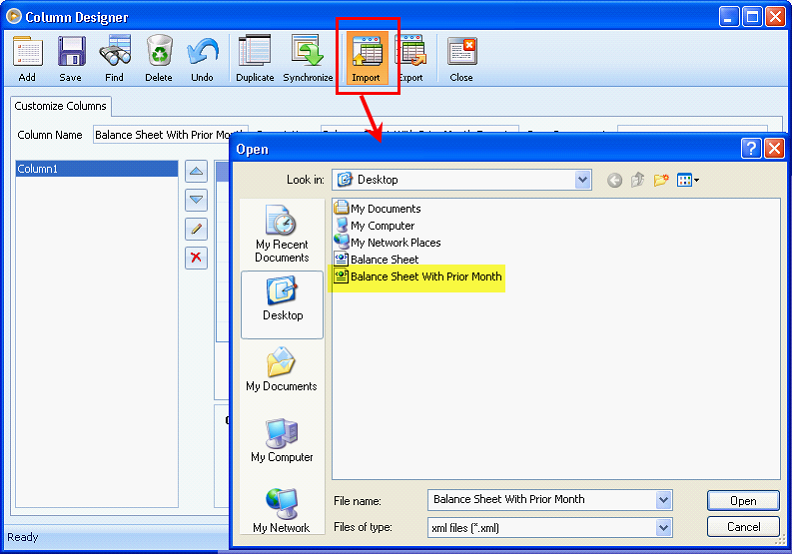Move column up with up arrow button

tap(196, 172)
